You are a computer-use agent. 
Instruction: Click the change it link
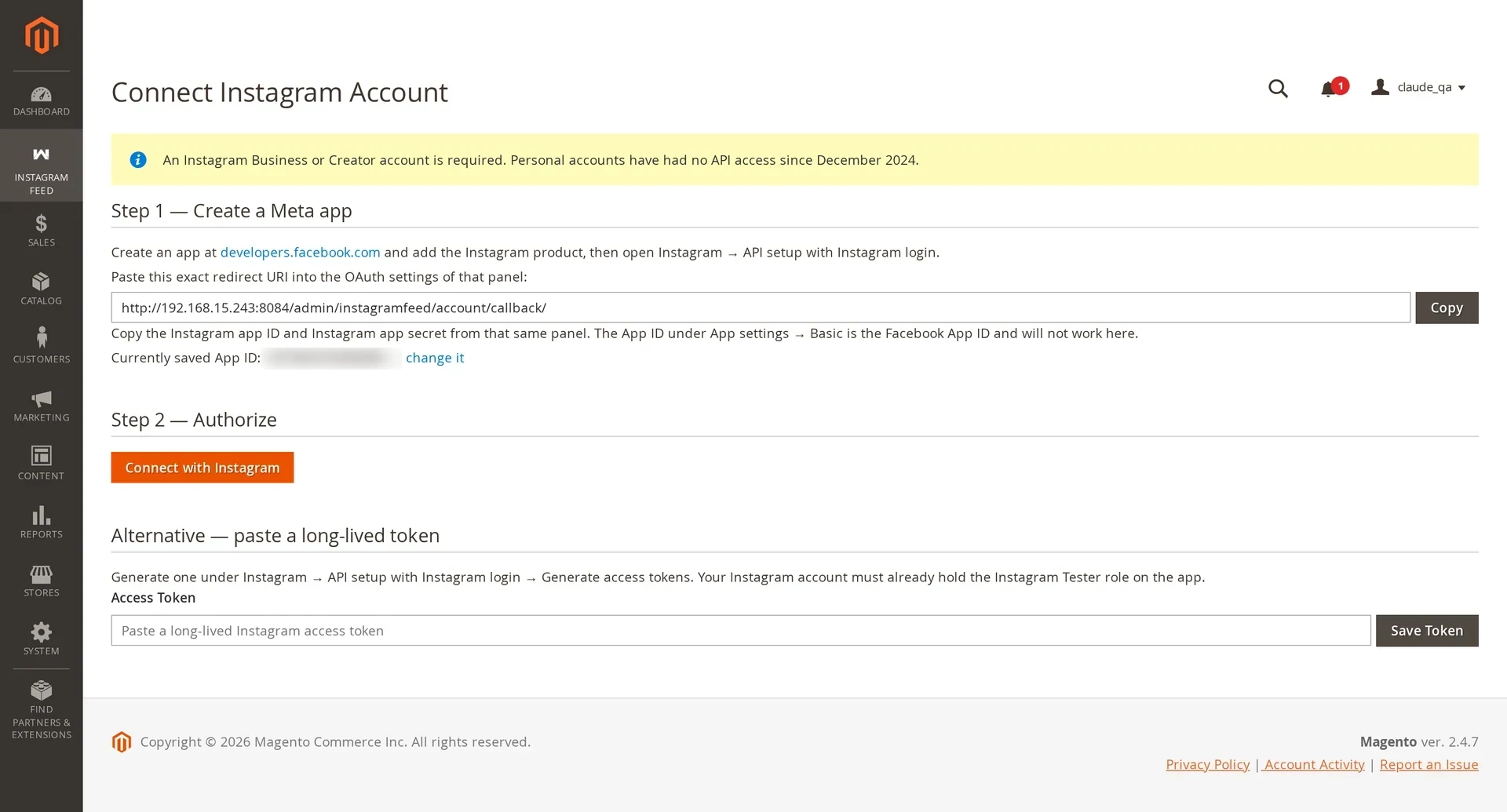435,358
